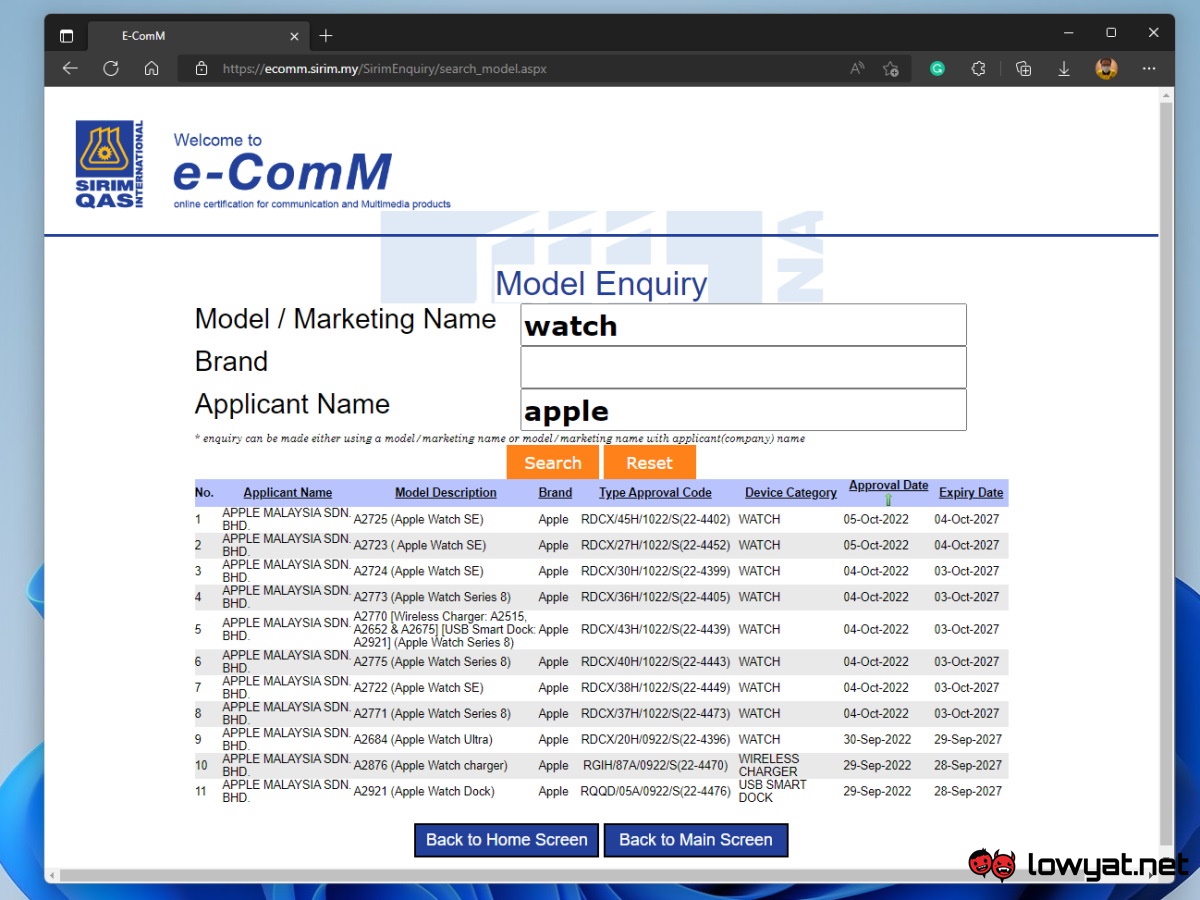1200x900 pixels.
Task: Select A2876 (Apple Watch charger) cell
Action: pyautogui.click(x=431, y=765)
